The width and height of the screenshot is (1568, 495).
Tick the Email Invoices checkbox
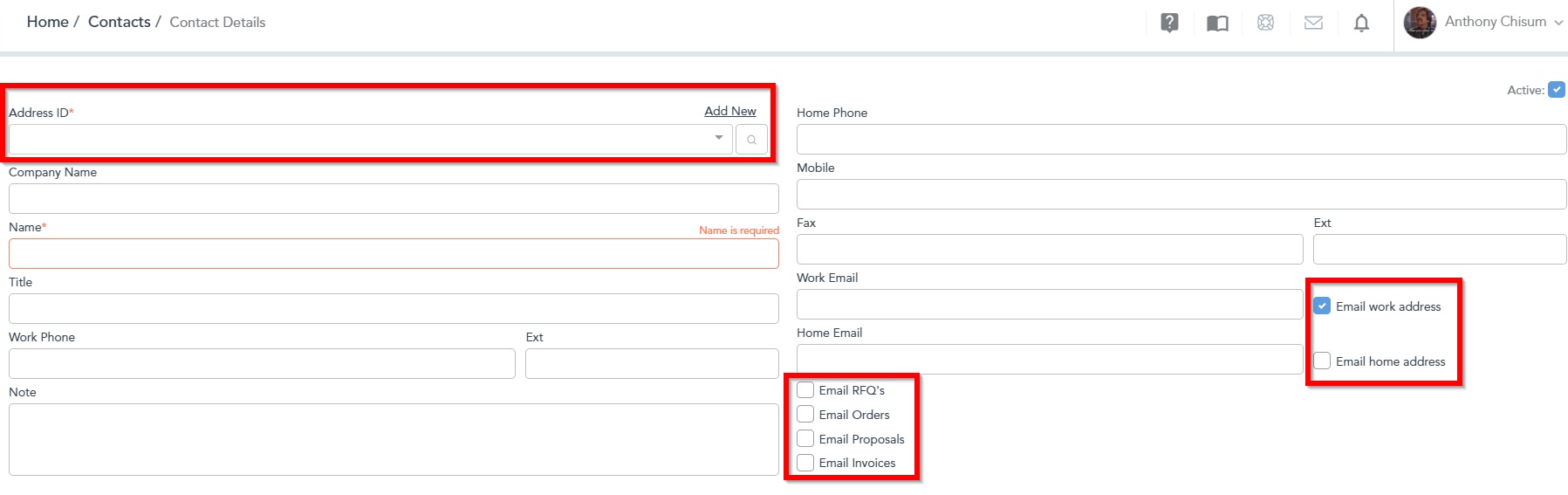point(805,463)
